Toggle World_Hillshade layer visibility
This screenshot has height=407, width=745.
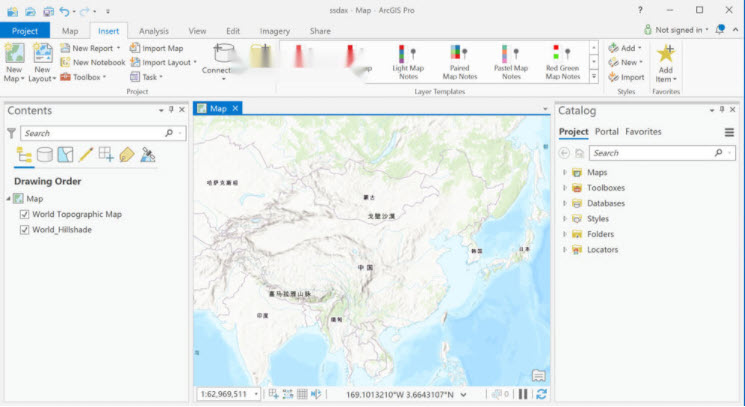[25, 229]
